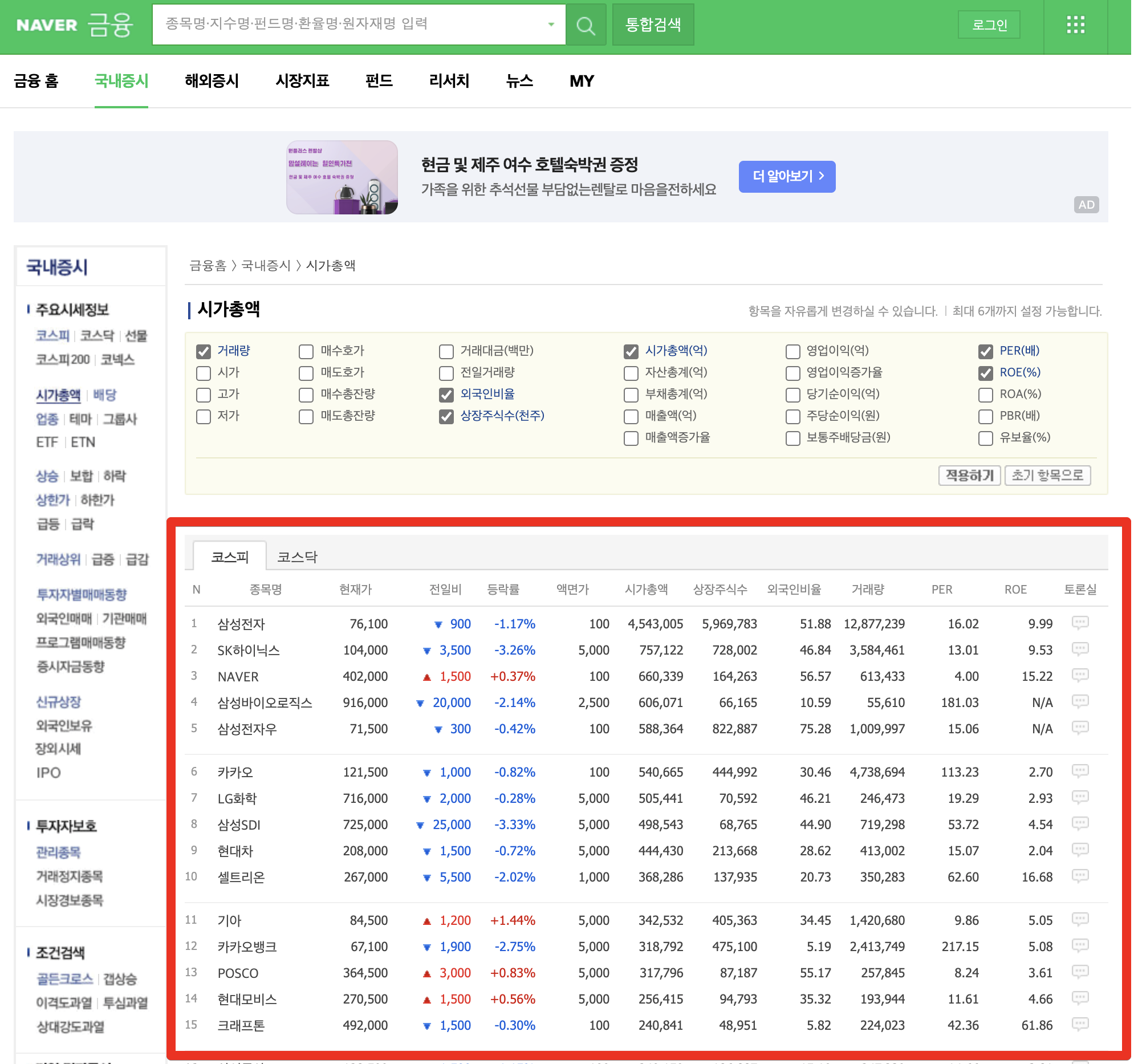Screen dimensions: 1134x1064
Task: Open 셀트리온 discussion room icon
Action: (1080, 876)
